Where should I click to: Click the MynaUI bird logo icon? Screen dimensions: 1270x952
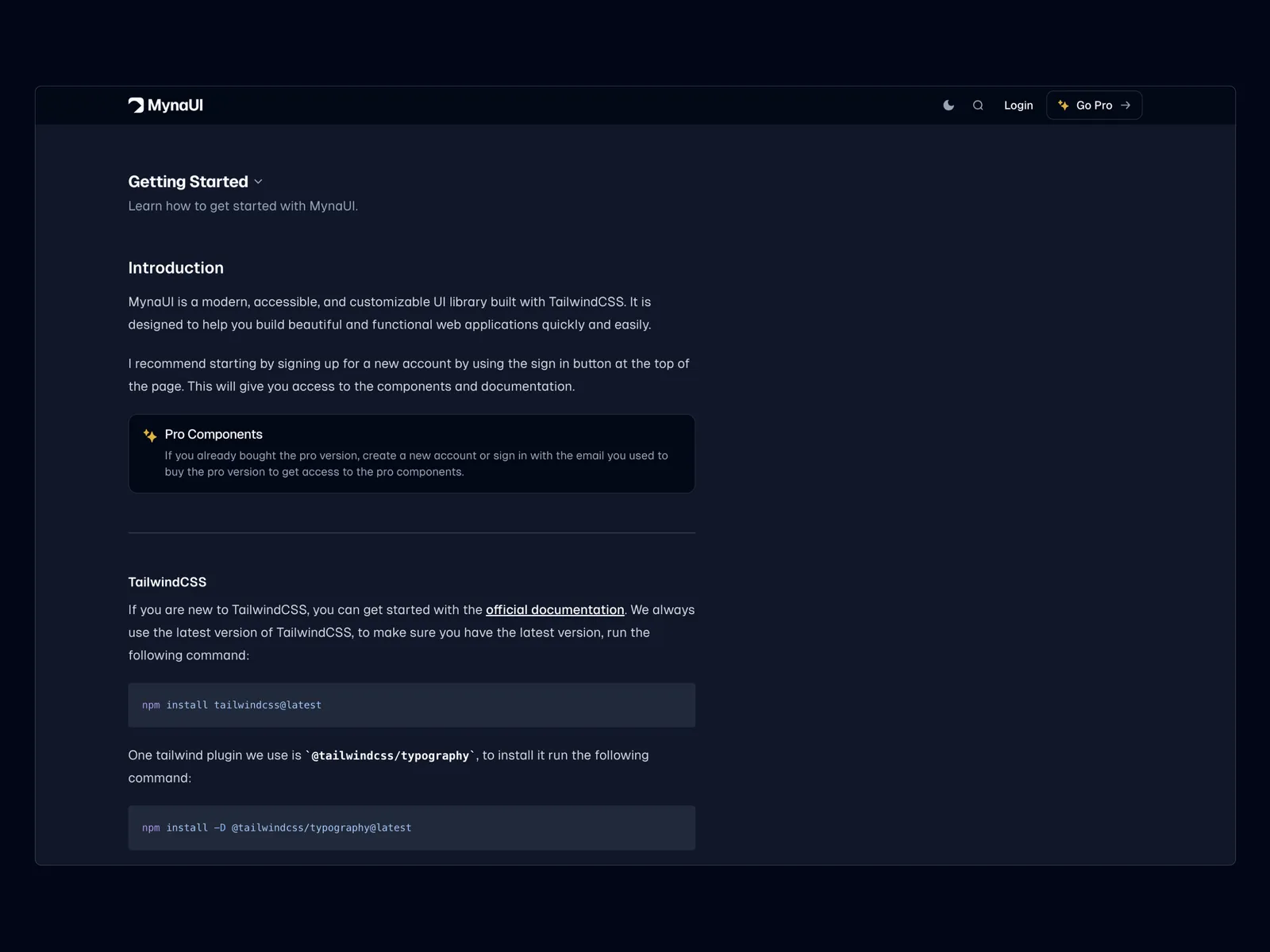136,106
